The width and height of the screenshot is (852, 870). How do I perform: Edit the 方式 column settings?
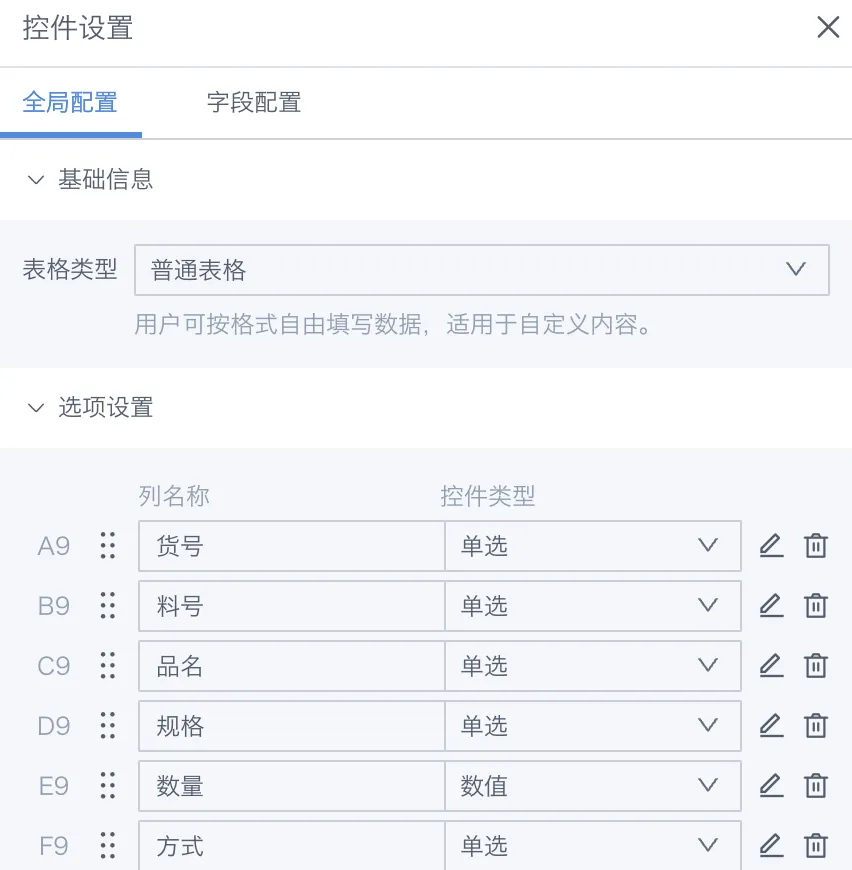click(x=771, y=846)
